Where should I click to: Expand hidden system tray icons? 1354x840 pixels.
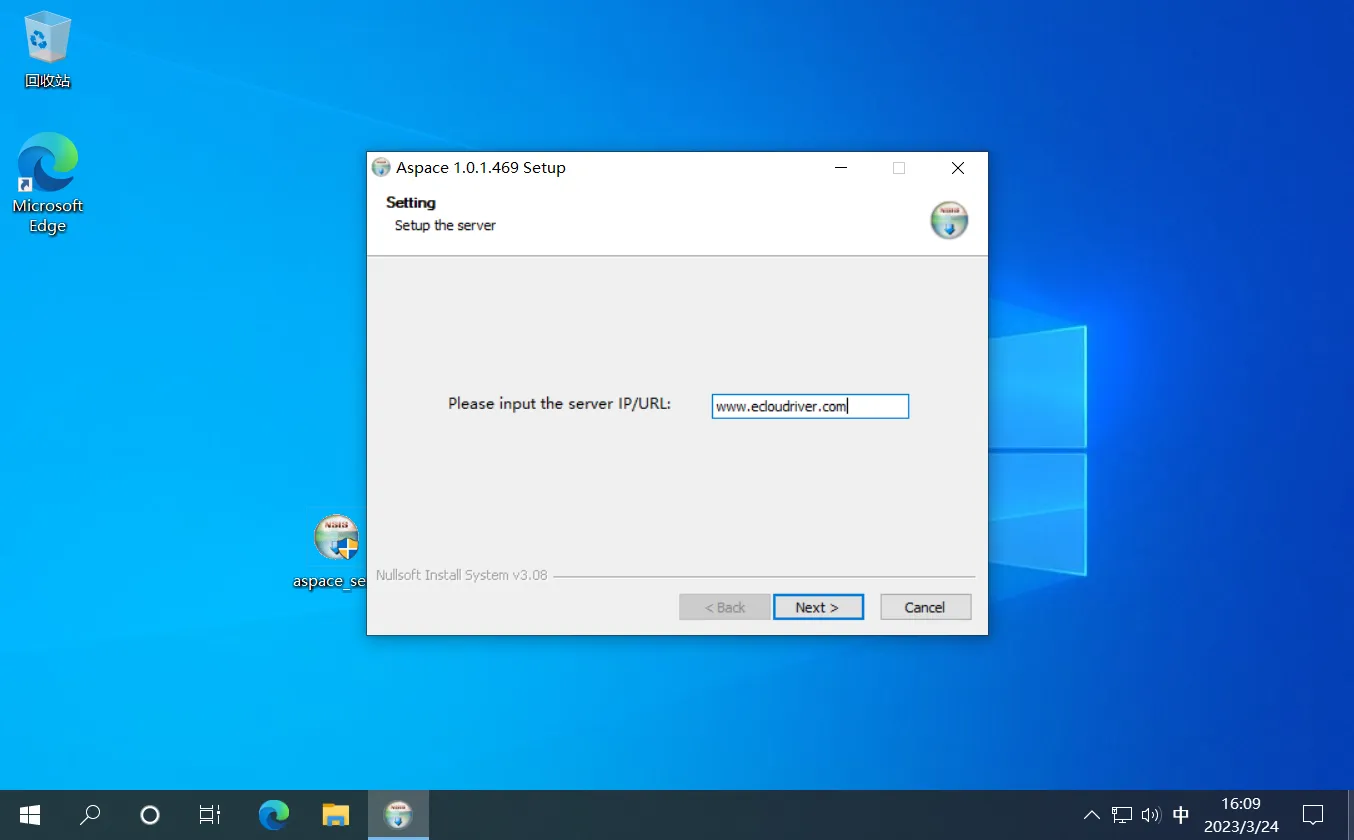1091,815
